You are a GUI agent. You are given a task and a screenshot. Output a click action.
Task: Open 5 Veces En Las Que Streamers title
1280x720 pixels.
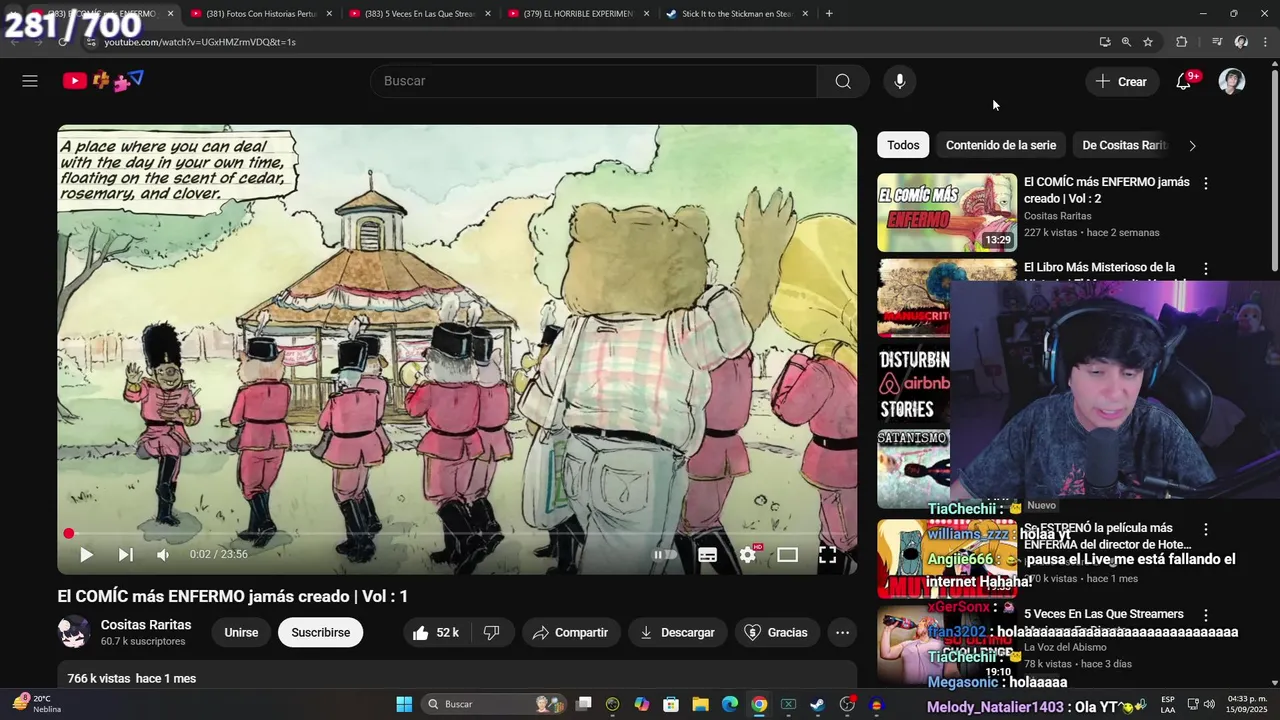pyautogui.click(x=1104, y=614)
